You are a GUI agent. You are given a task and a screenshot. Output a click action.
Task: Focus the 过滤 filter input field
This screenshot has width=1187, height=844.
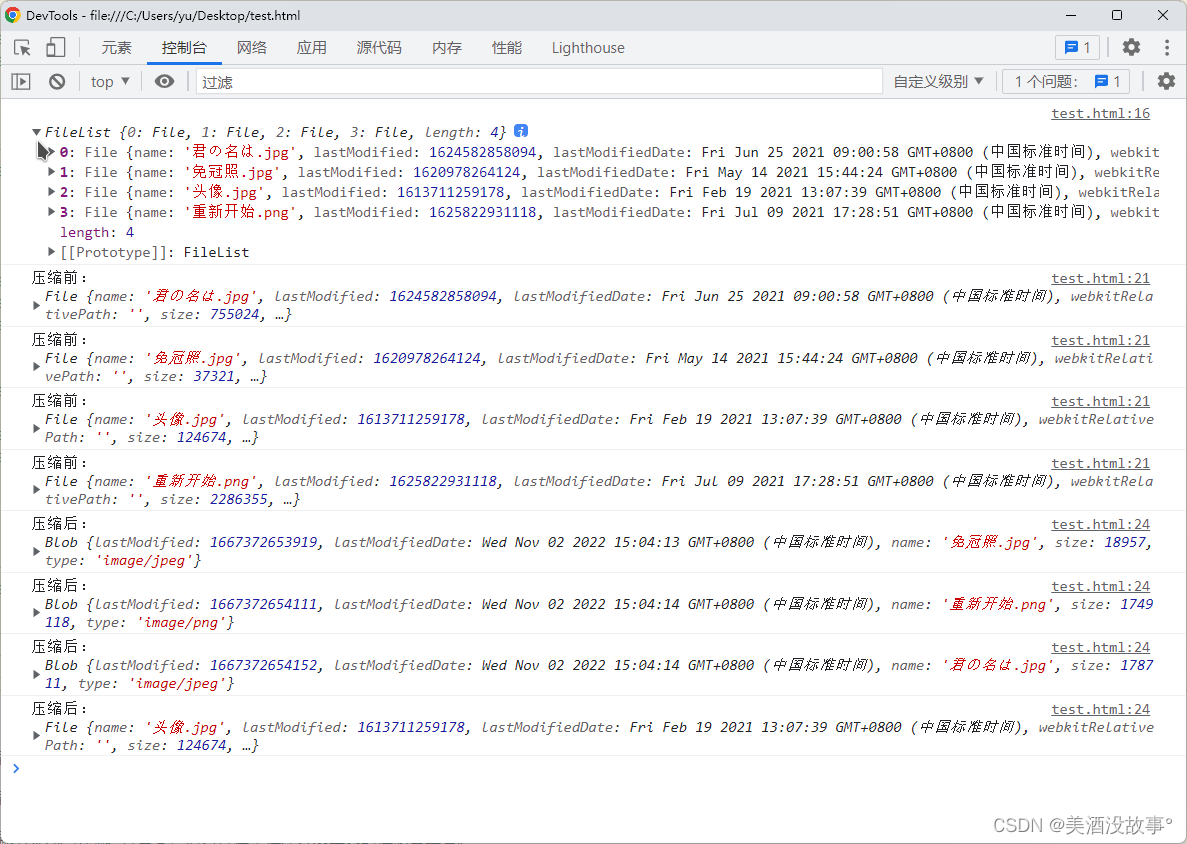click(539, 82)
